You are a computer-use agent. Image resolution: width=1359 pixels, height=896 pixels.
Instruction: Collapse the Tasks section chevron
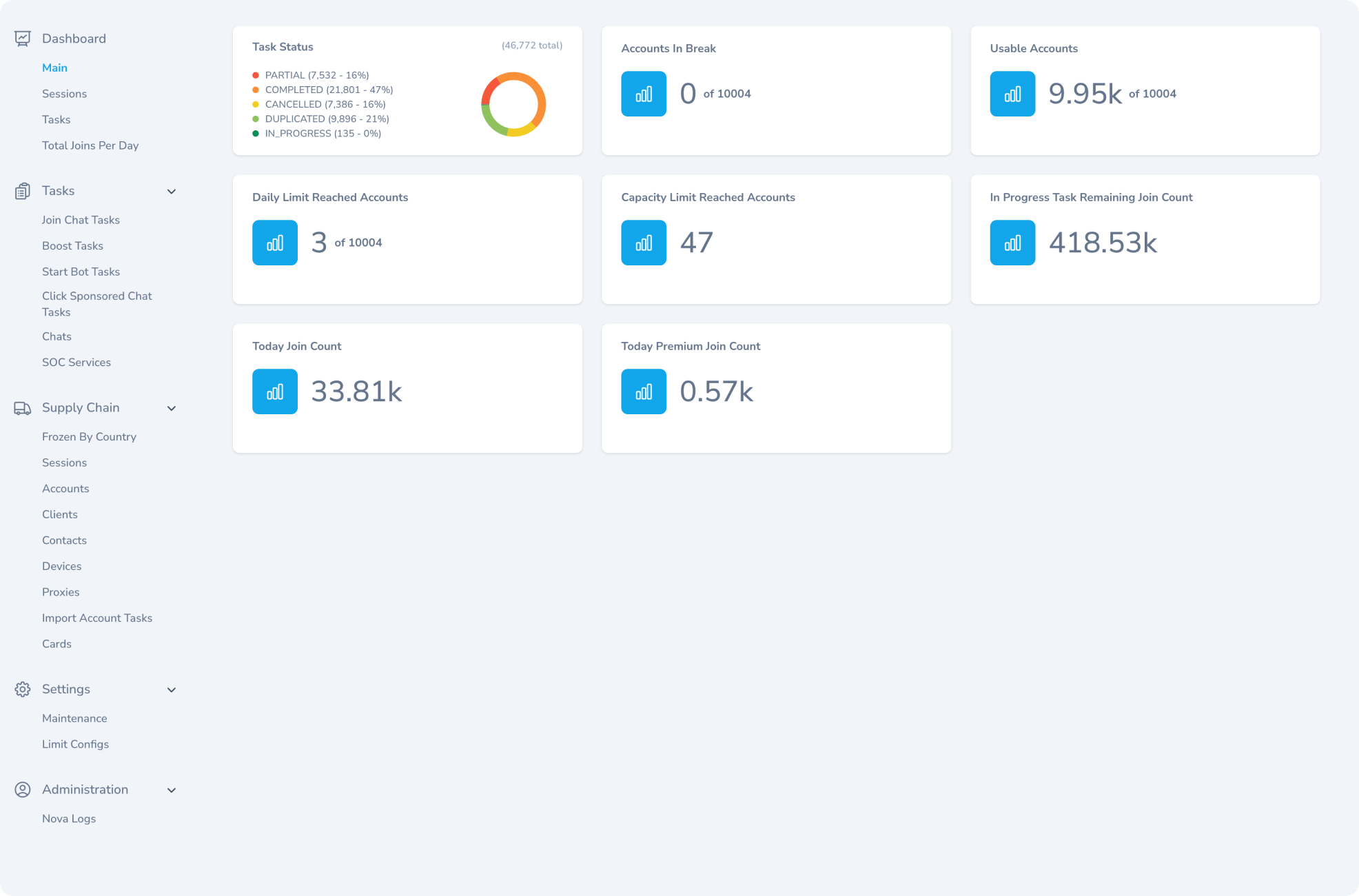point(172,192)
